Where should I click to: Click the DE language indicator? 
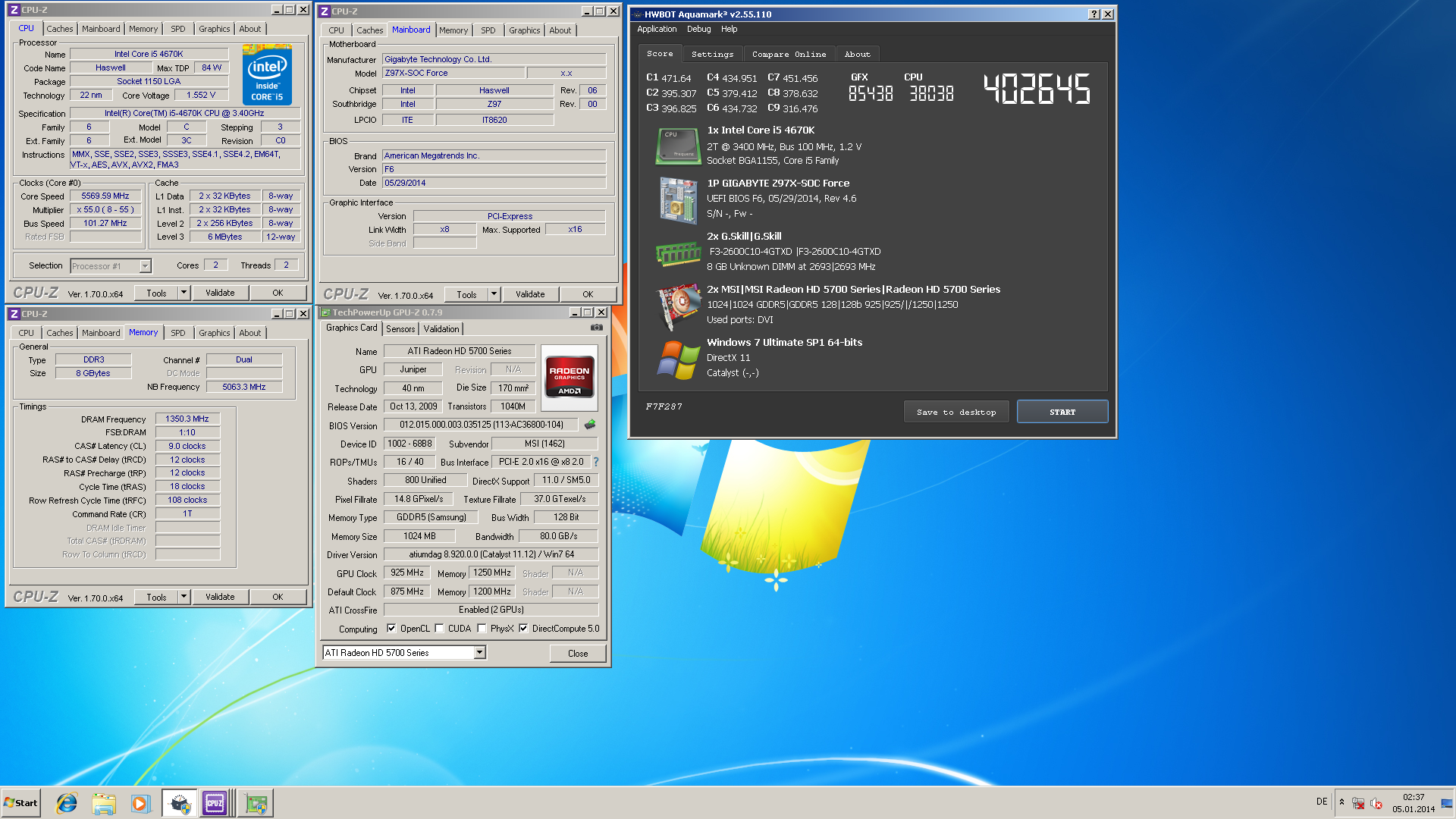pyautogui.click(x=1322, y=802)
